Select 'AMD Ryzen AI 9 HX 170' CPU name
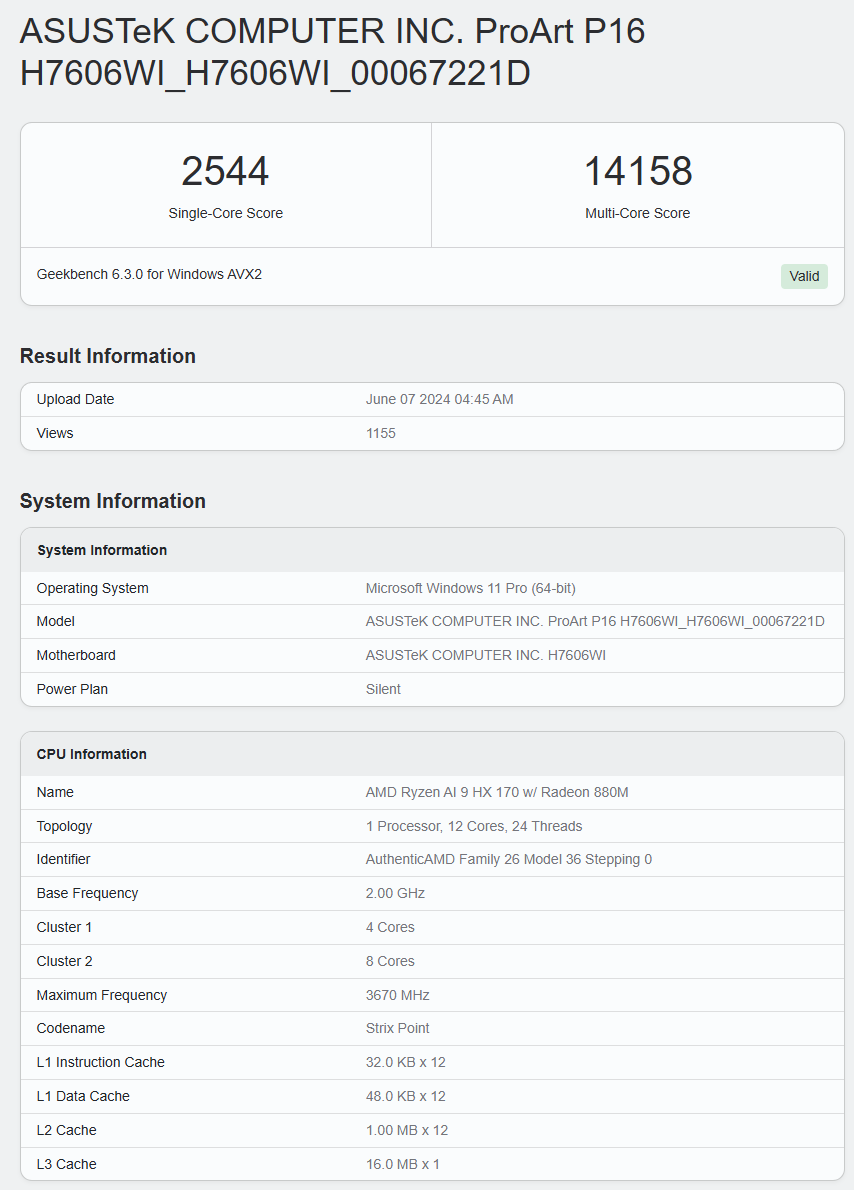The image size is (854, 1190). click(497, 792)
